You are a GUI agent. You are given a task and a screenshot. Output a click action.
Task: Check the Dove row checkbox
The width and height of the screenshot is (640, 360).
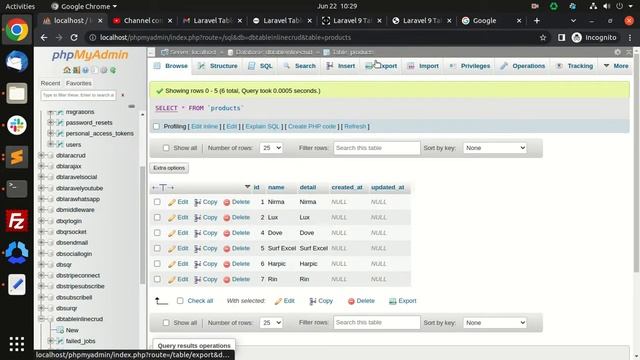click(x=157, y=233)
